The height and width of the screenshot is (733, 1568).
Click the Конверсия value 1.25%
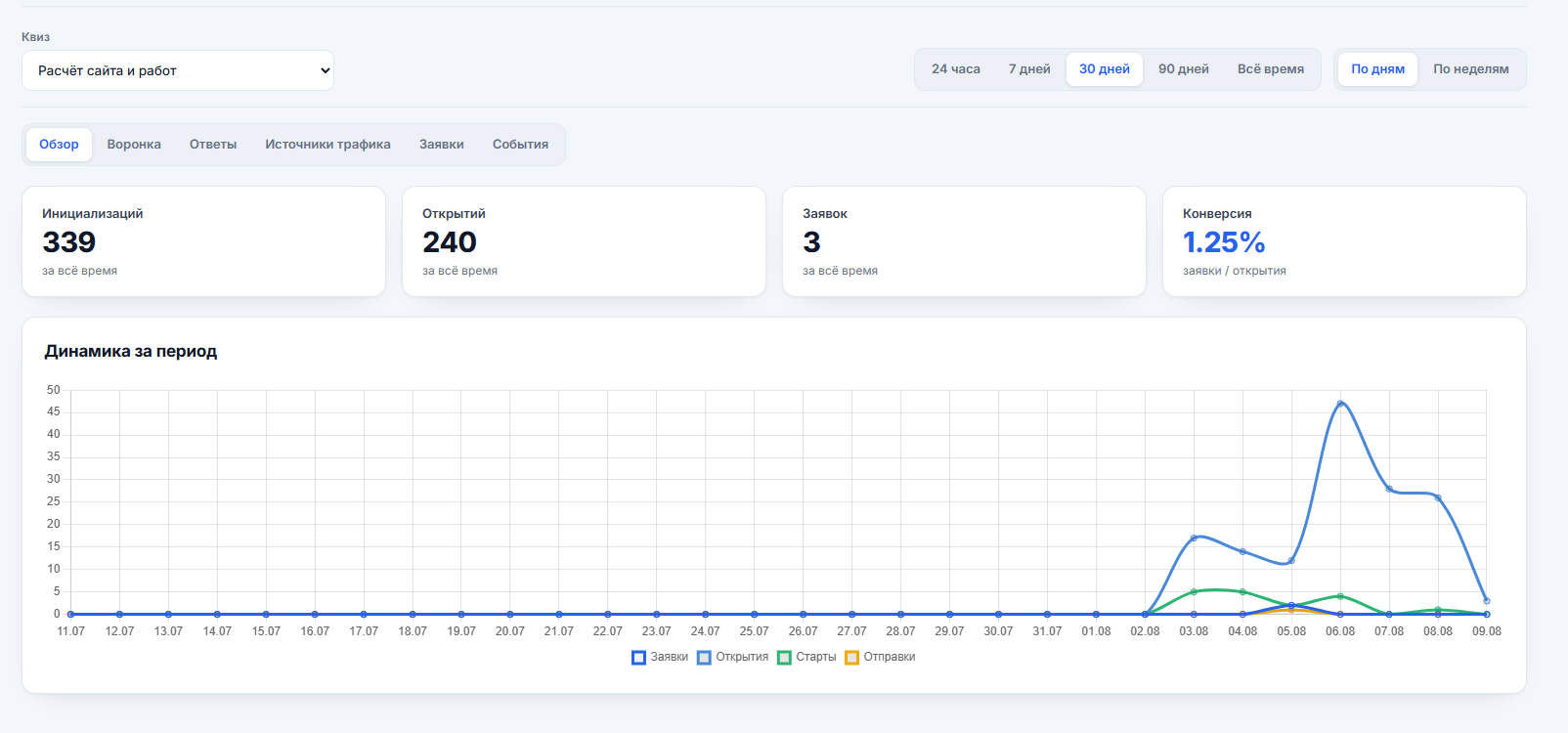1224,242
